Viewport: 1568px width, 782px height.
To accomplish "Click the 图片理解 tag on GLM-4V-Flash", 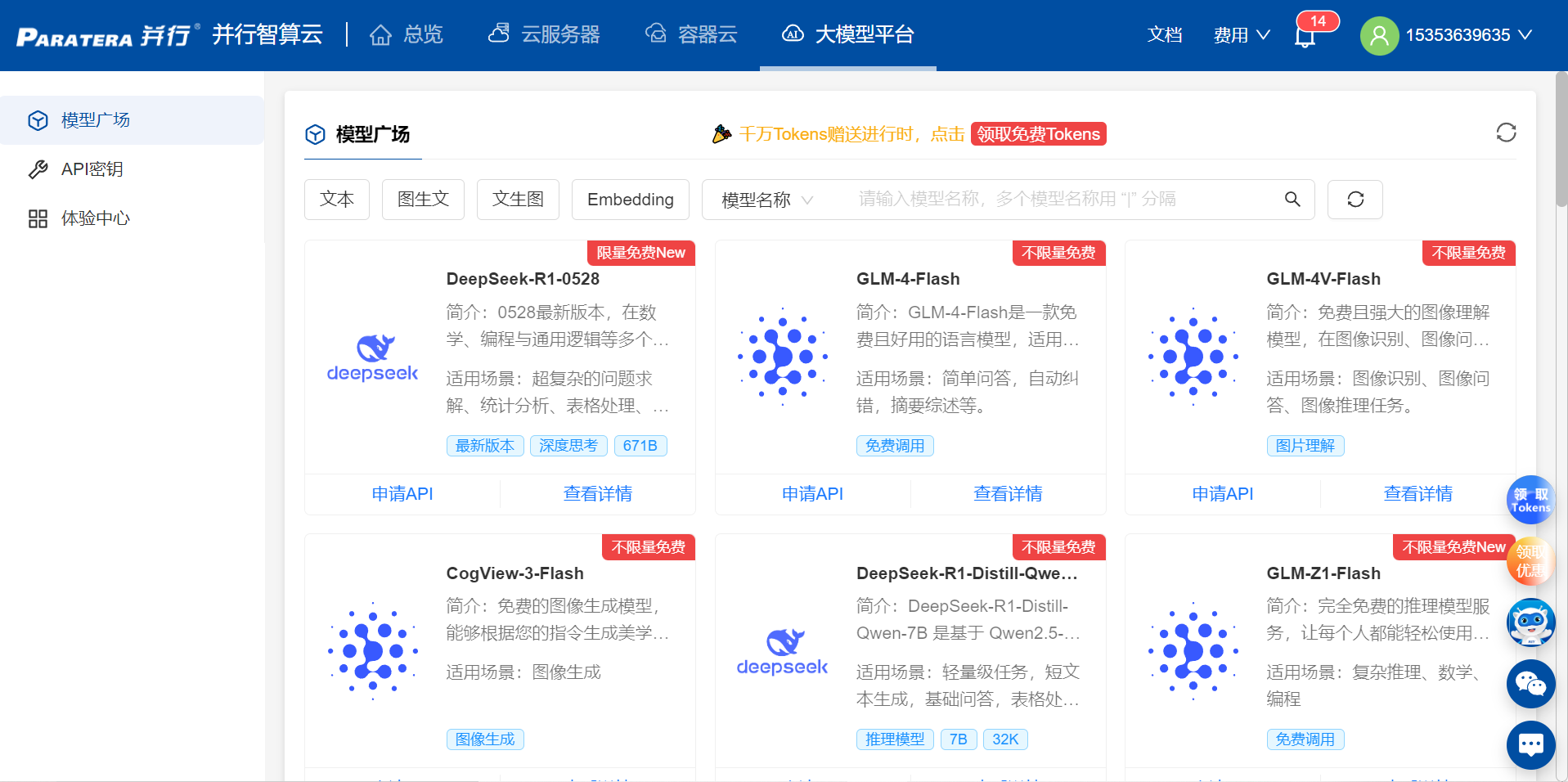I will (1305, 446).
